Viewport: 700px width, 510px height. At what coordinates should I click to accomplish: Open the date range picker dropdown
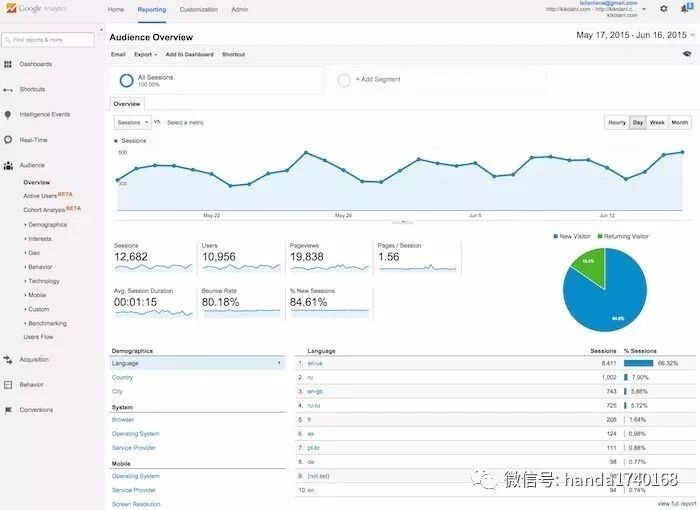click(x=635, y=35)
